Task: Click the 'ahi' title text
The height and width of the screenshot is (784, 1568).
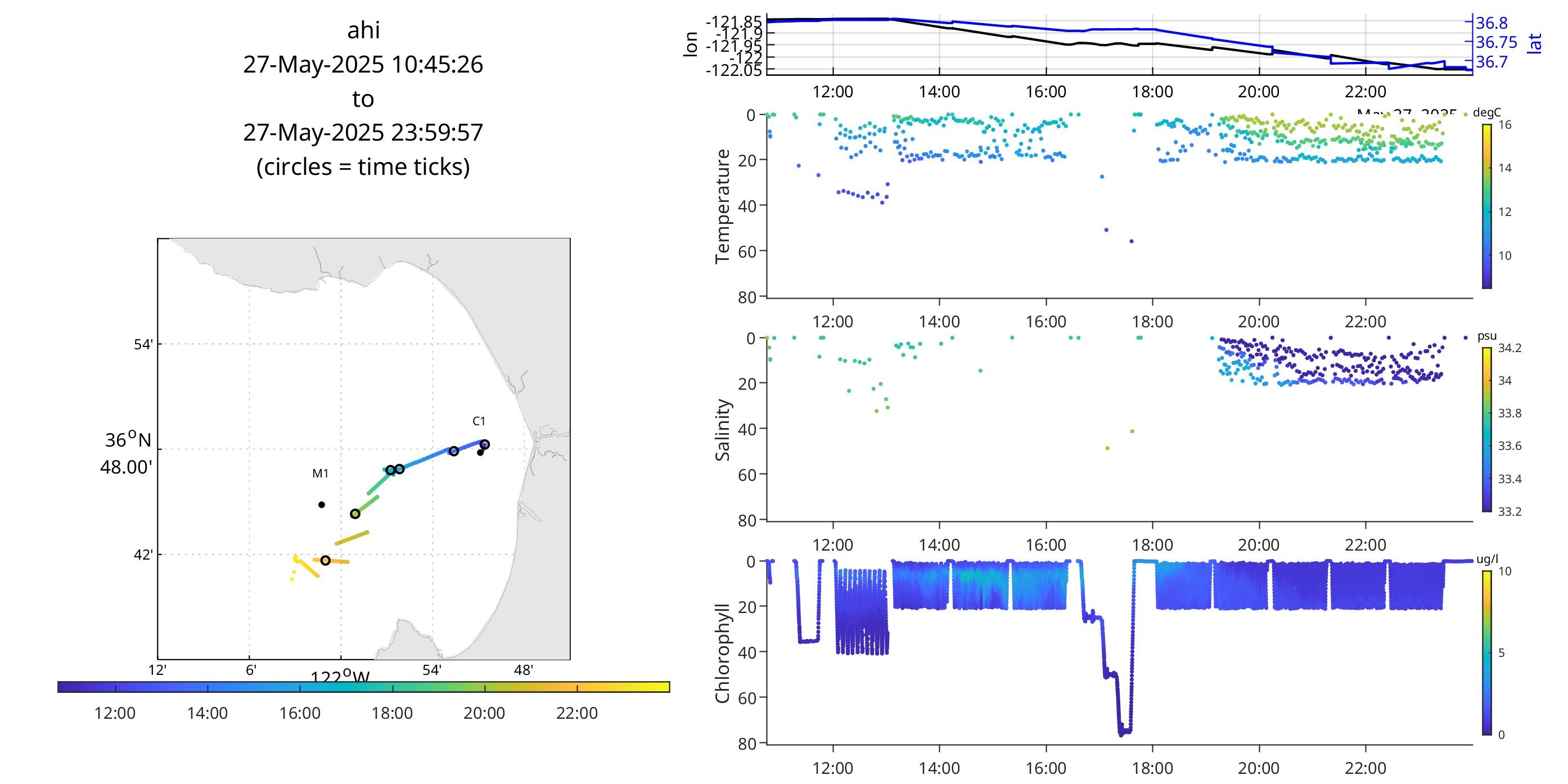Action: (363, 30)
